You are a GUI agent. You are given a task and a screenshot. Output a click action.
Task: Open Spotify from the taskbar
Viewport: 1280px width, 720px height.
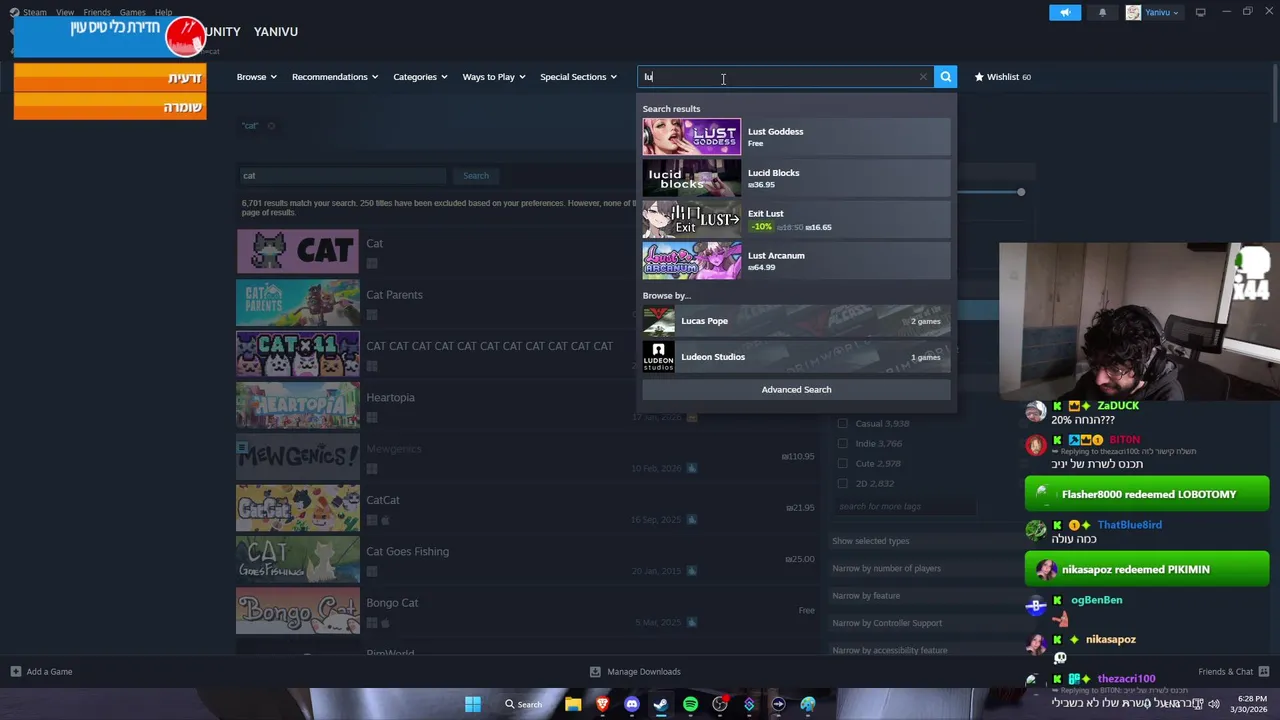pos(690,704)
